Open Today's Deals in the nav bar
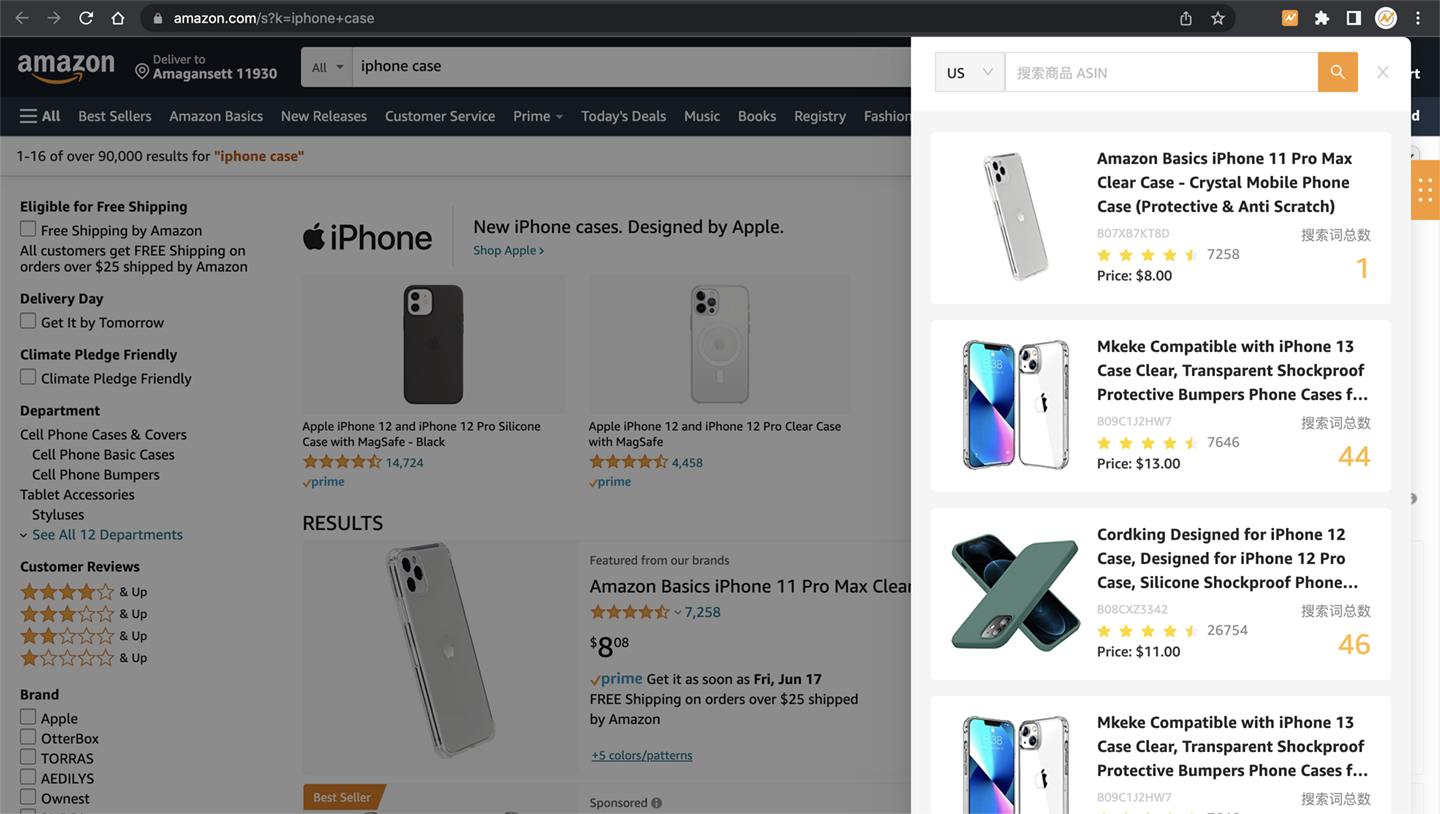Image resolution: width=1440 pixels, height=814 pixels. (623, 116)
